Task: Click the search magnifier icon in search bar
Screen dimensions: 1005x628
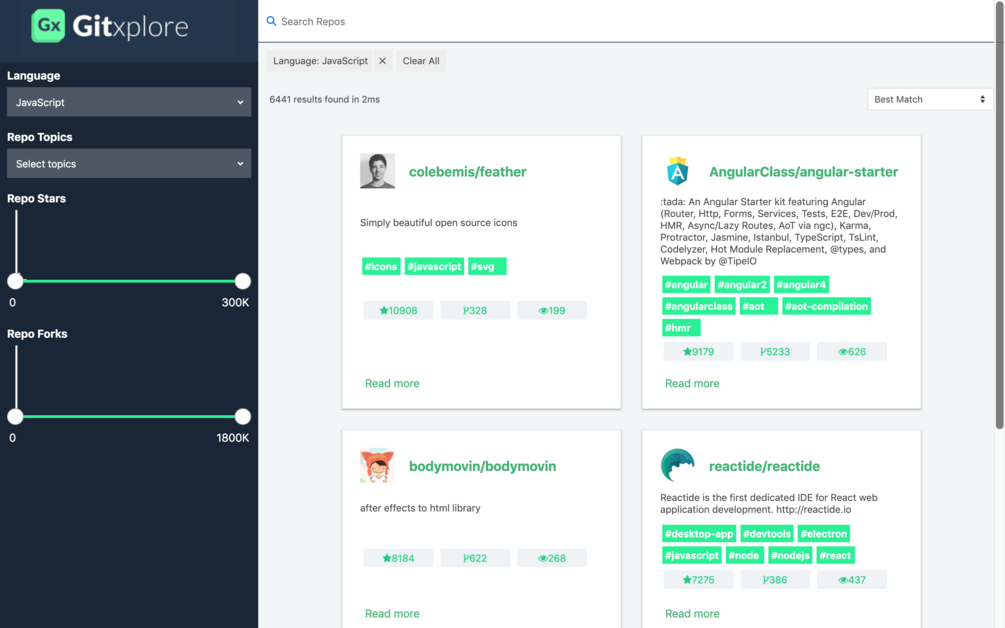Action: (x=269, y=21)
